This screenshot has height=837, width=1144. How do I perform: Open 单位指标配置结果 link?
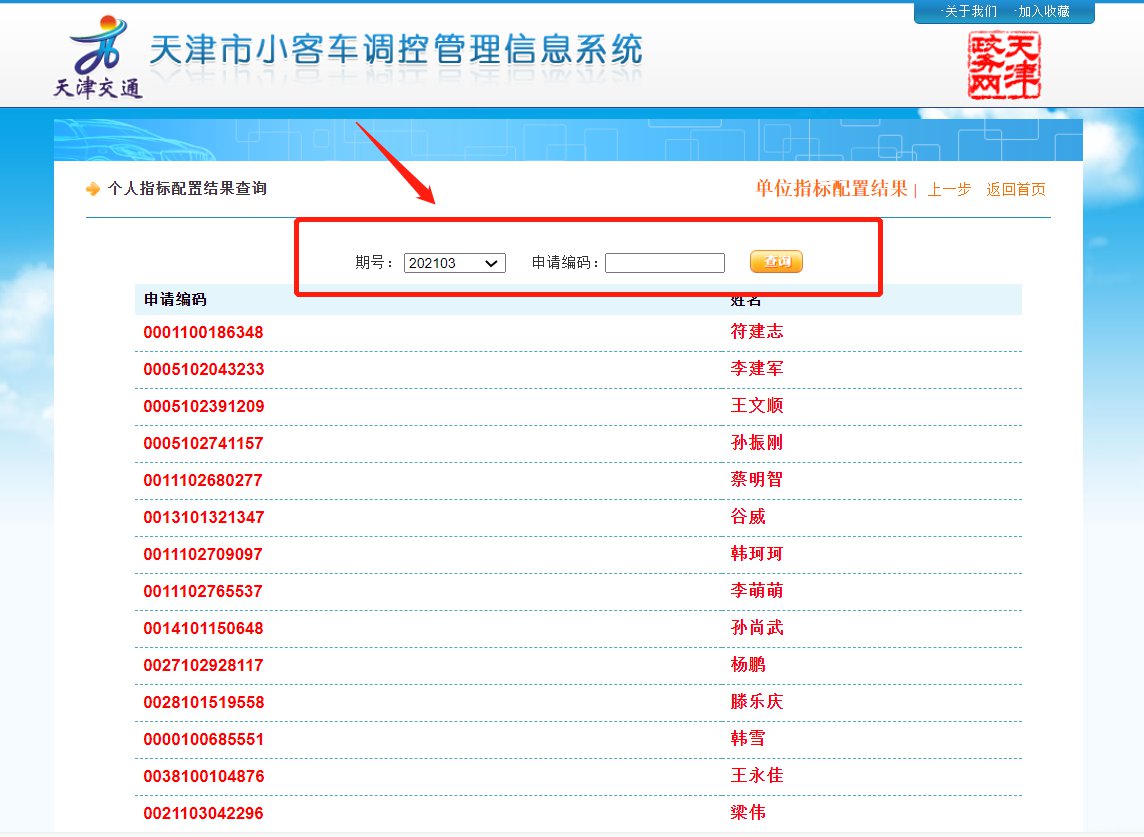[831, 189]
